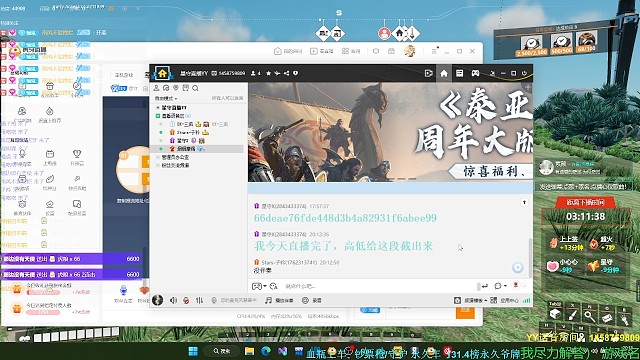640x360 pixels.
Task: Click the plus icon on the banner corner
Action: point(528,87)
